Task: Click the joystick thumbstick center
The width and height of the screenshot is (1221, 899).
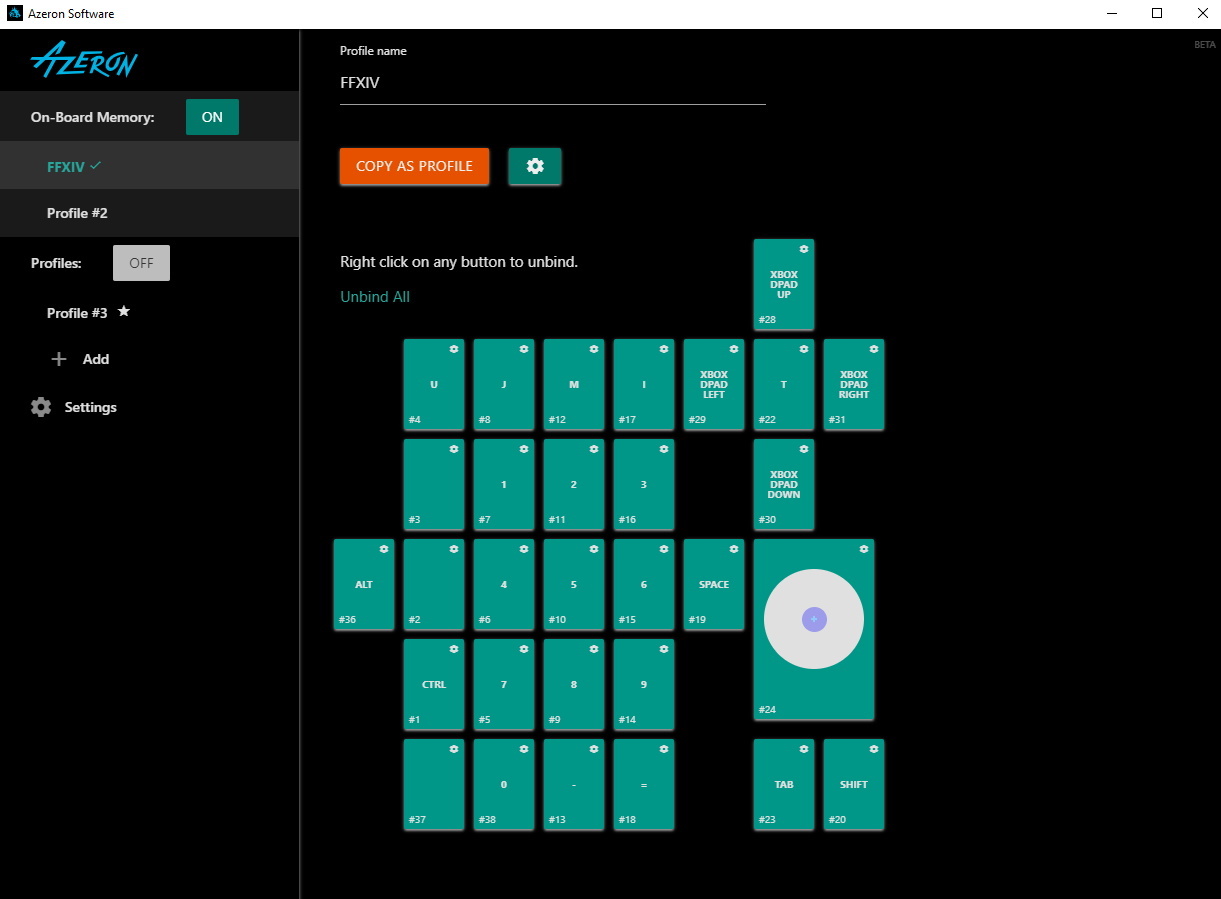Action: click(814, 619)
